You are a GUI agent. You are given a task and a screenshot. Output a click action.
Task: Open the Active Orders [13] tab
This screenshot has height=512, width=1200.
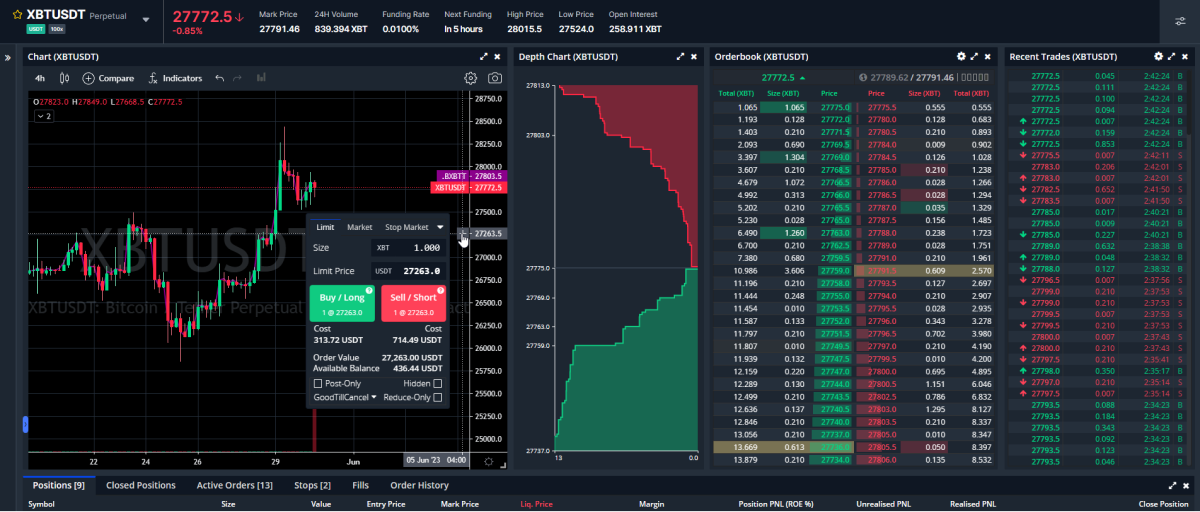pyautogui.click(x=234, y=485)
